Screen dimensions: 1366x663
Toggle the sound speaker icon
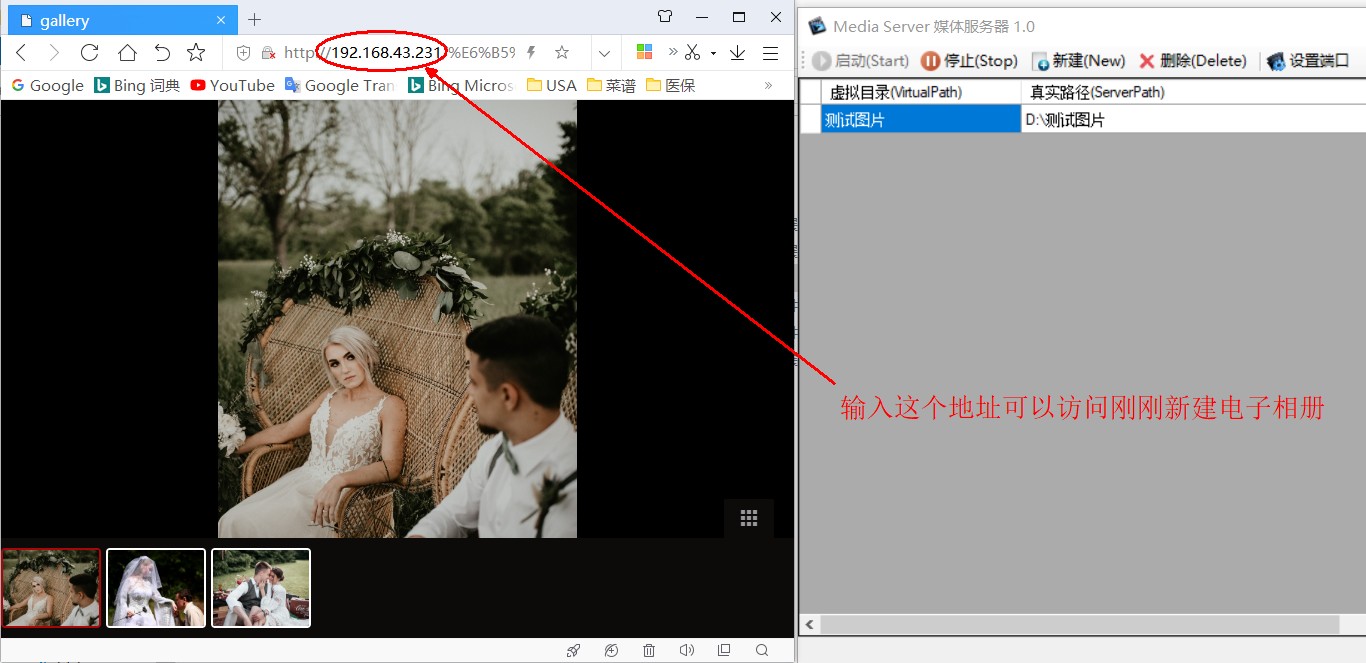tap(686, 651)
